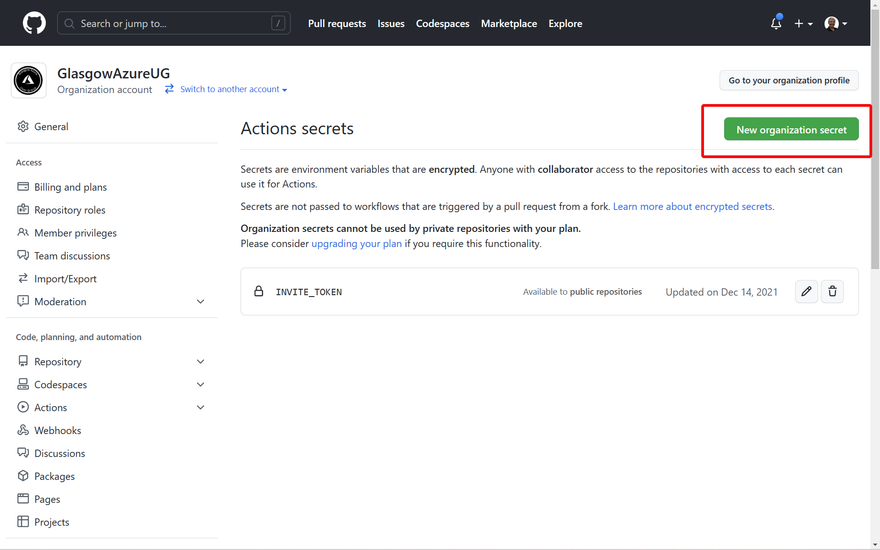Open the notifications bell
Image resolution: width=880 pixels, height=550 pixels.
(x=776, y=23)
